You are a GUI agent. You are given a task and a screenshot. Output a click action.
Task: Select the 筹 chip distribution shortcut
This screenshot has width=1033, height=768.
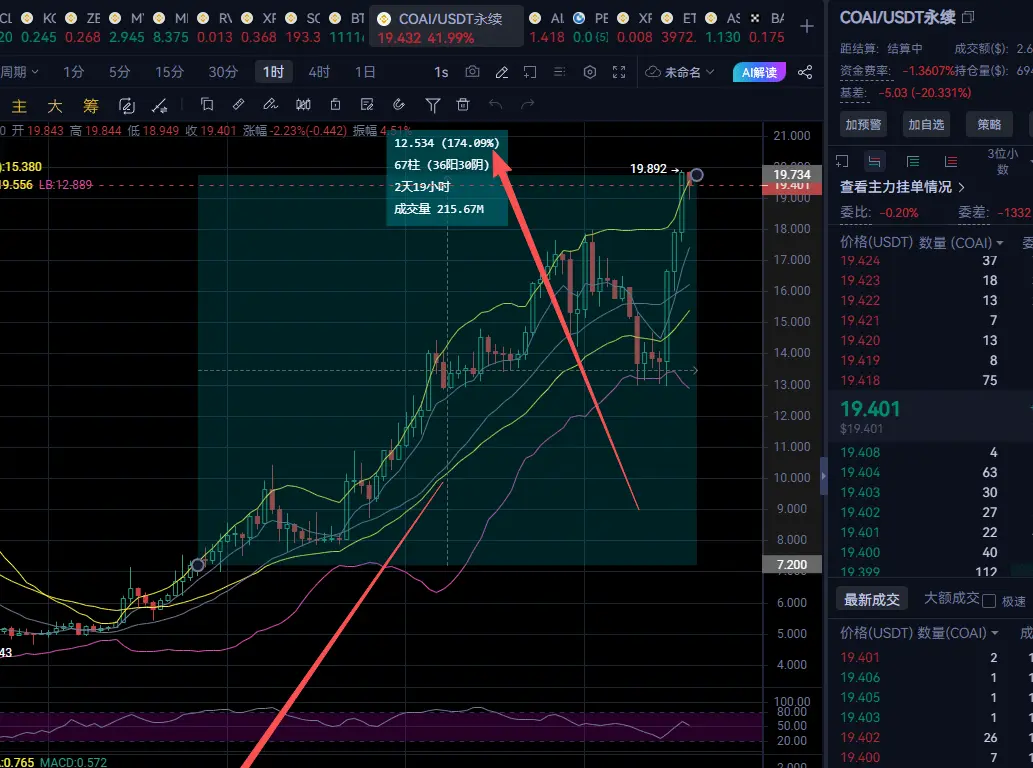[90, 105]
